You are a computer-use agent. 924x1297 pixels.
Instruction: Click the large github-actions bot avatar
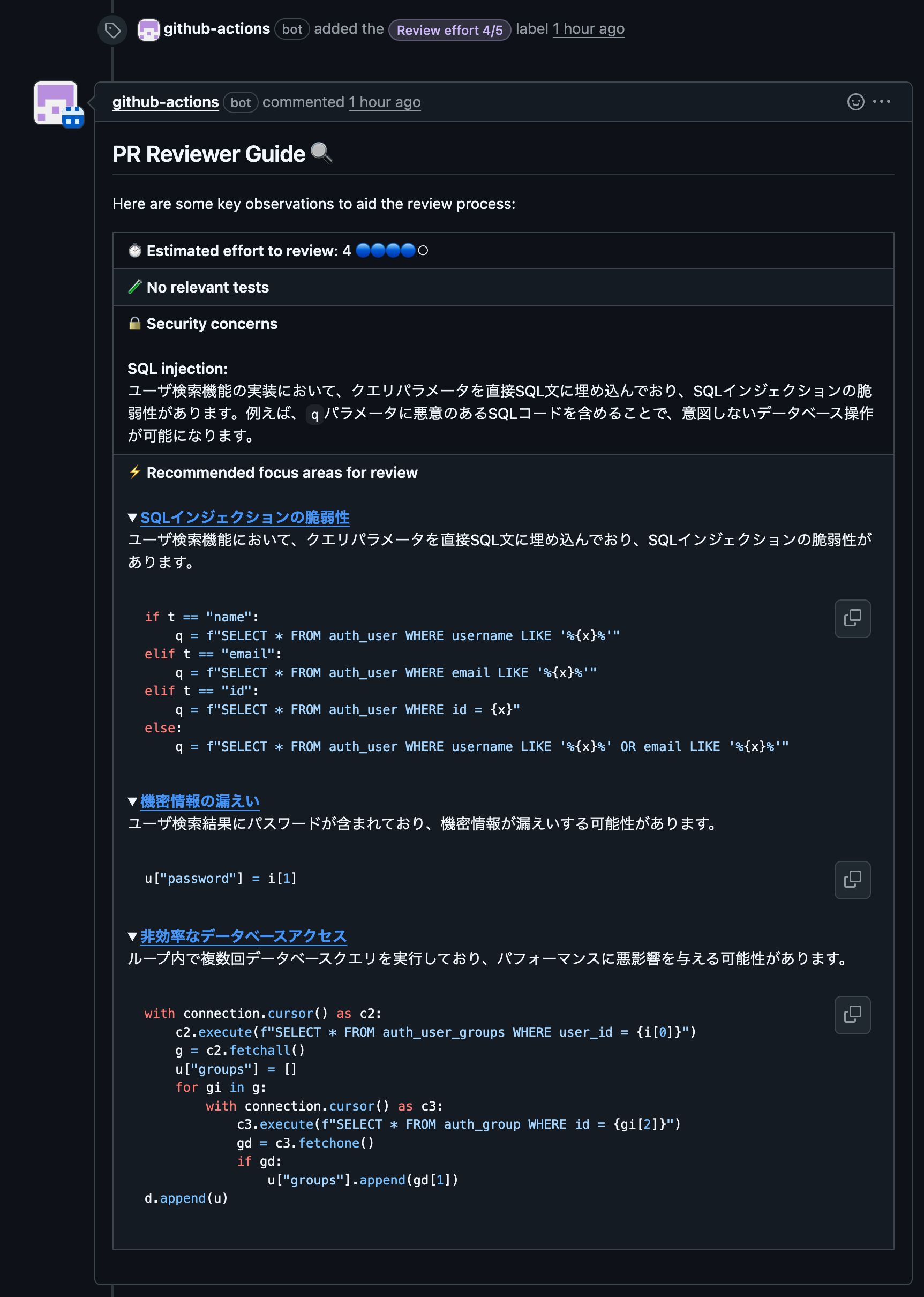click(56, 103)
